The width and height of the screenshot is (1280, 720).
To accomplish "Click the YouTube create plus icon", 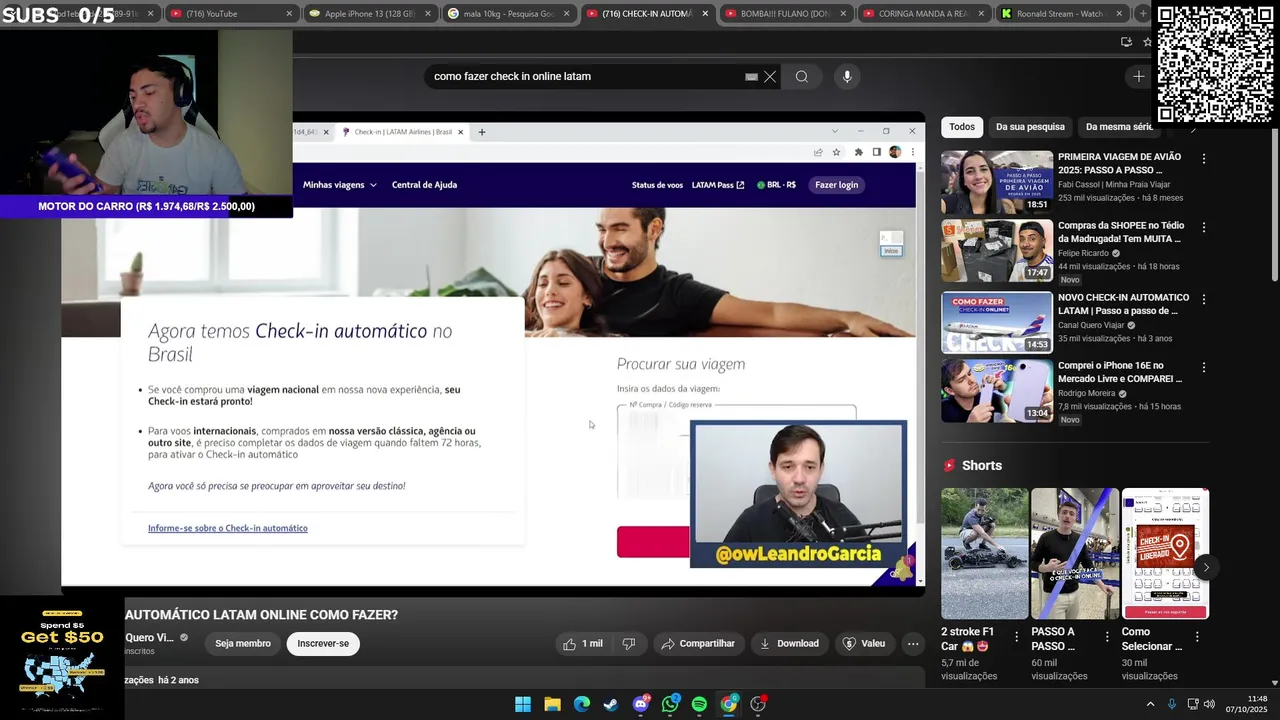I will click(1138, 77).
